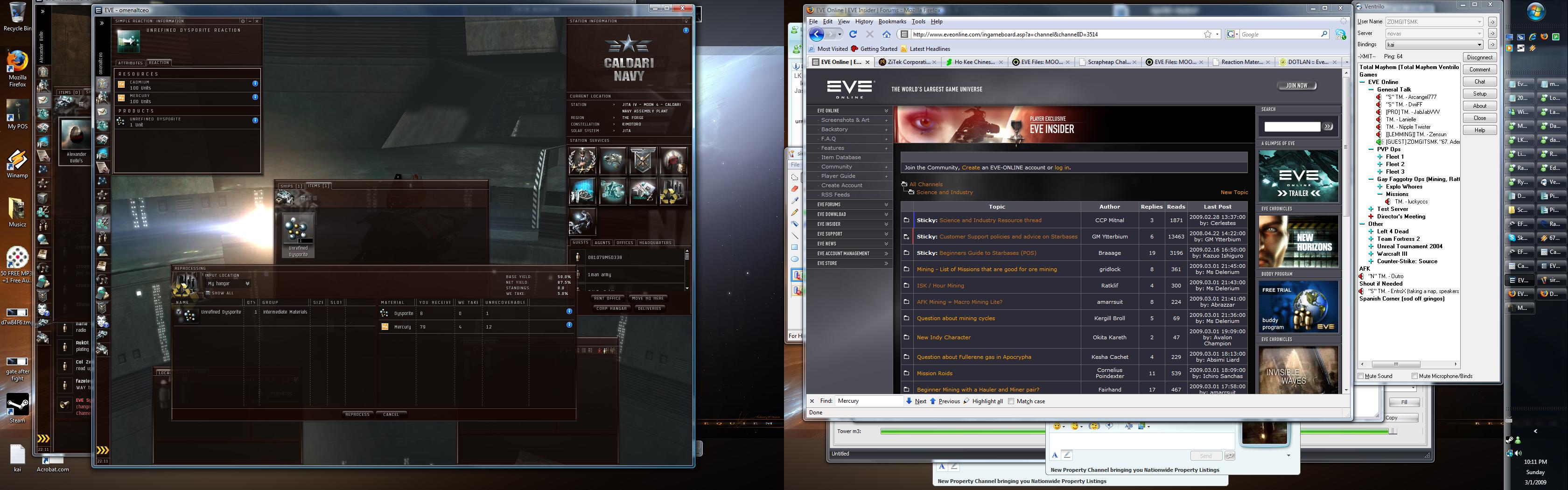Click Rent Office button
This screenshot has height=490, width=1568.
point(608,298)
